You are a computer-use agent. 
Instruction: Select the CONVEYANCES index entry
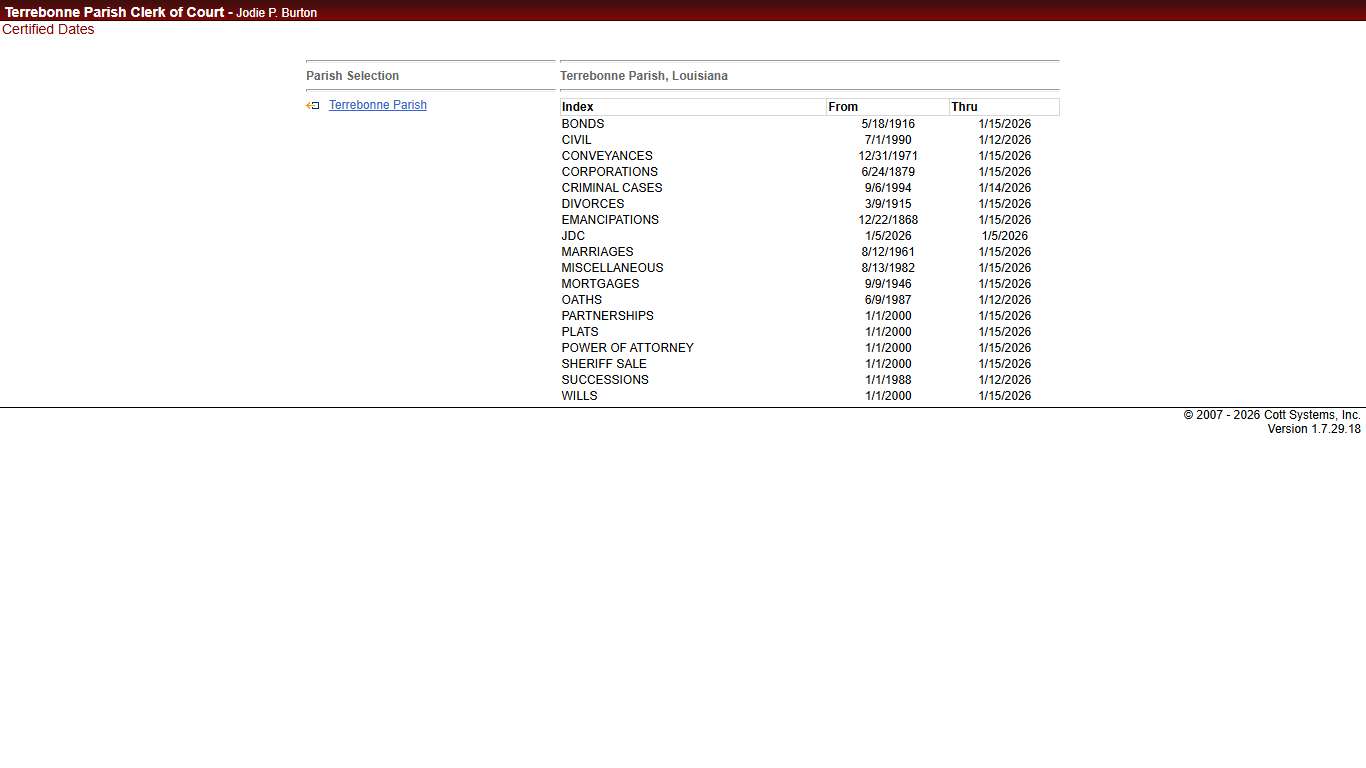pos(607,156)
